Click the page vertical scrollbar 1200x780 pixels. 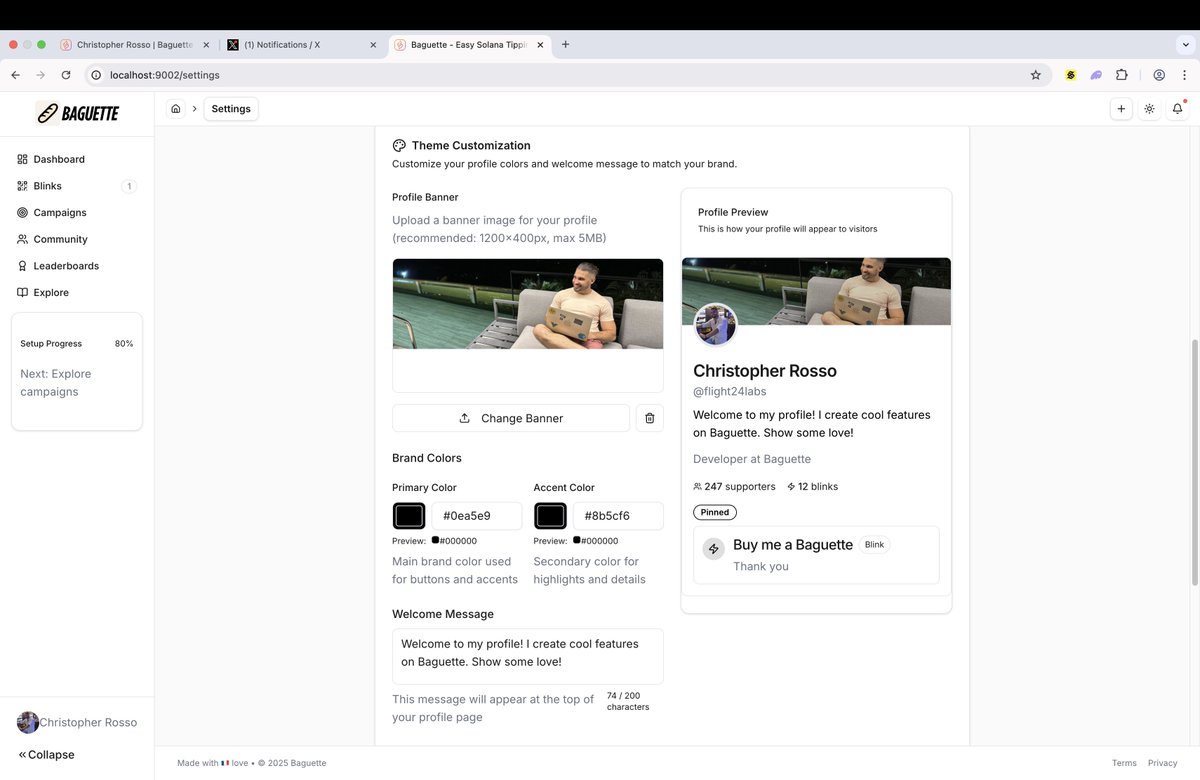[1194, 462]
